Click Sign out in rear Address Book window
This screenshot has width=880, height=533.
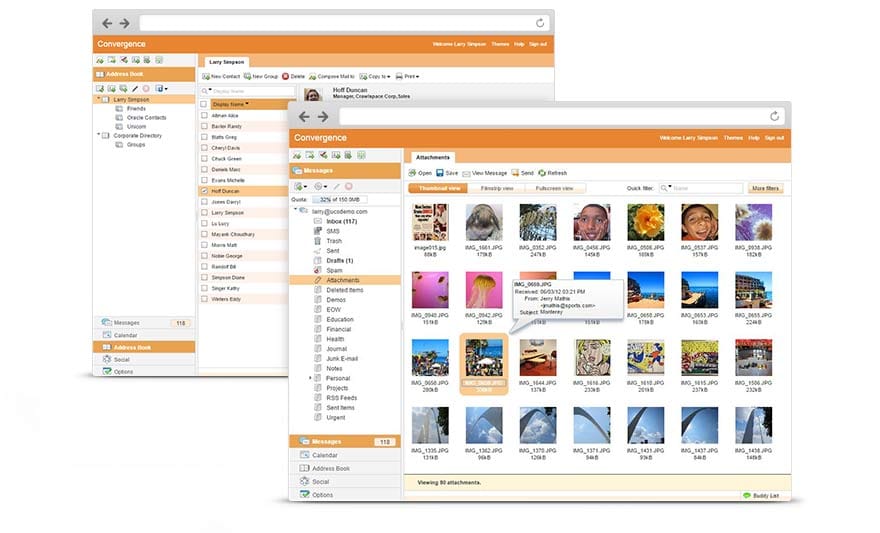click(538, 44)
